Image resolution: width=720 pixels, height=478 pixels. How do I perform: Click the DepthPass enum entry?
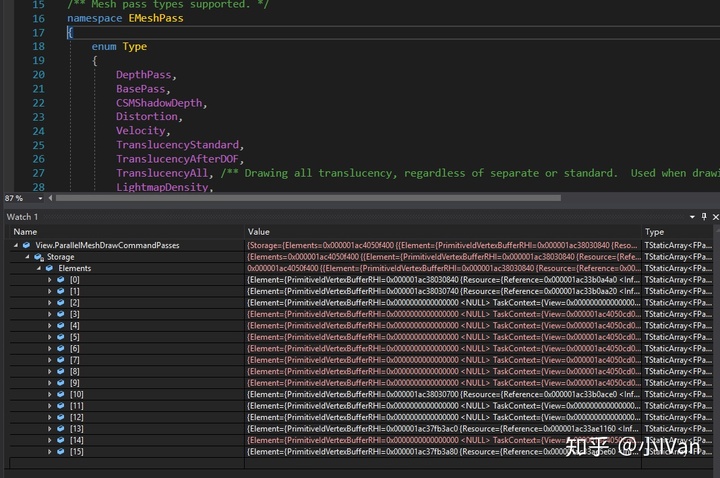click(143, 75)
